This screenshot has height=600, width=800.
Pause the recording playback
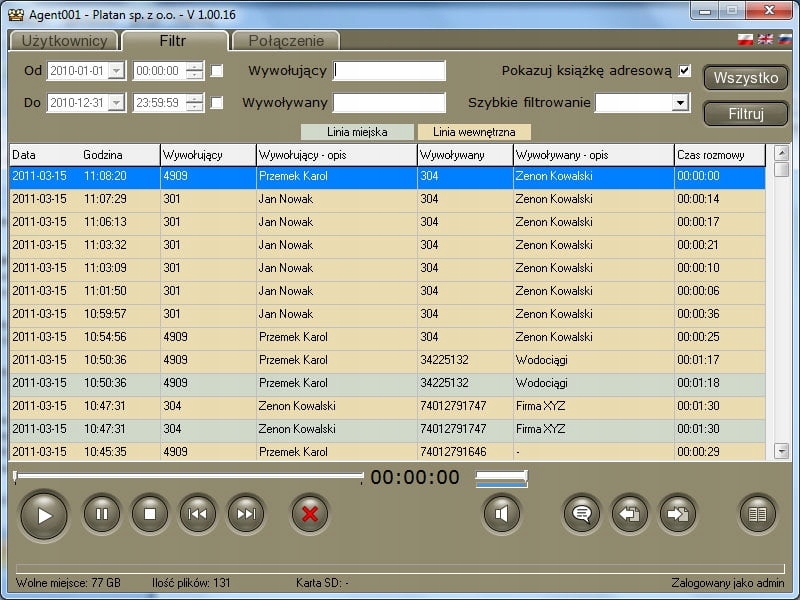click(102, 514)
